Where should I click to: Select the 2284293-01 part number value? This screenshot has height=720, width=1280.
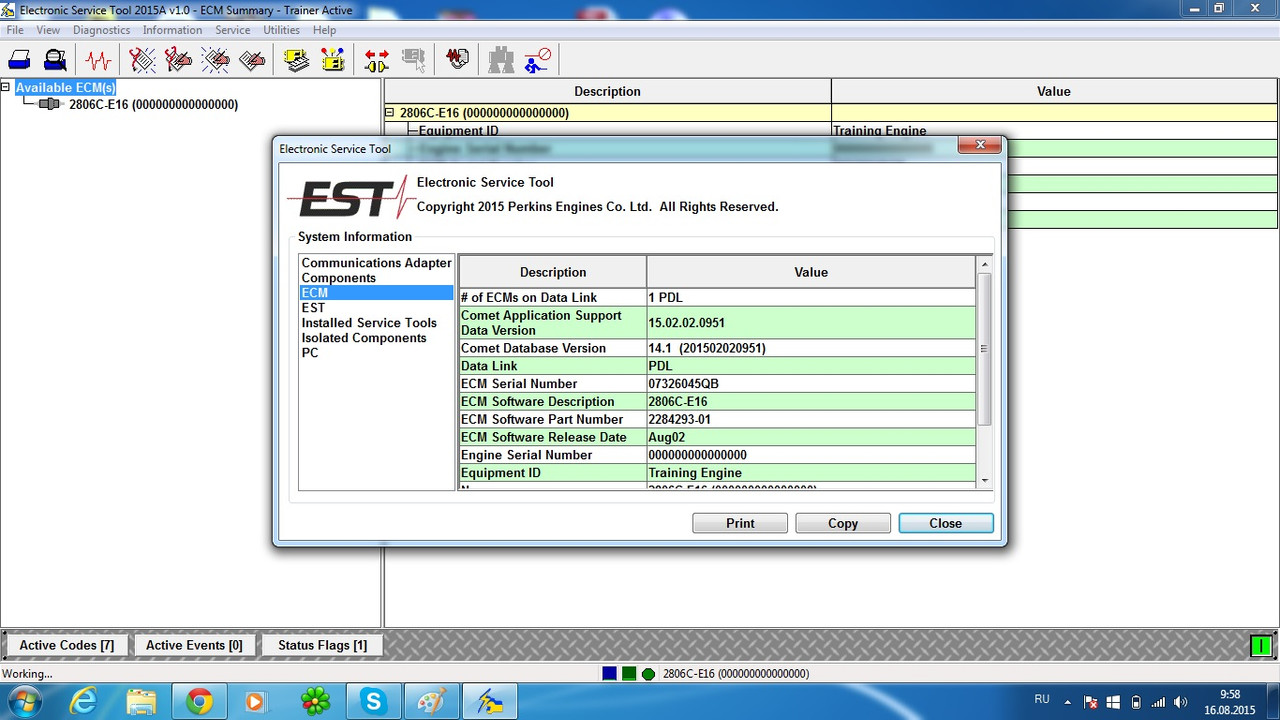[x=811, y=420]
